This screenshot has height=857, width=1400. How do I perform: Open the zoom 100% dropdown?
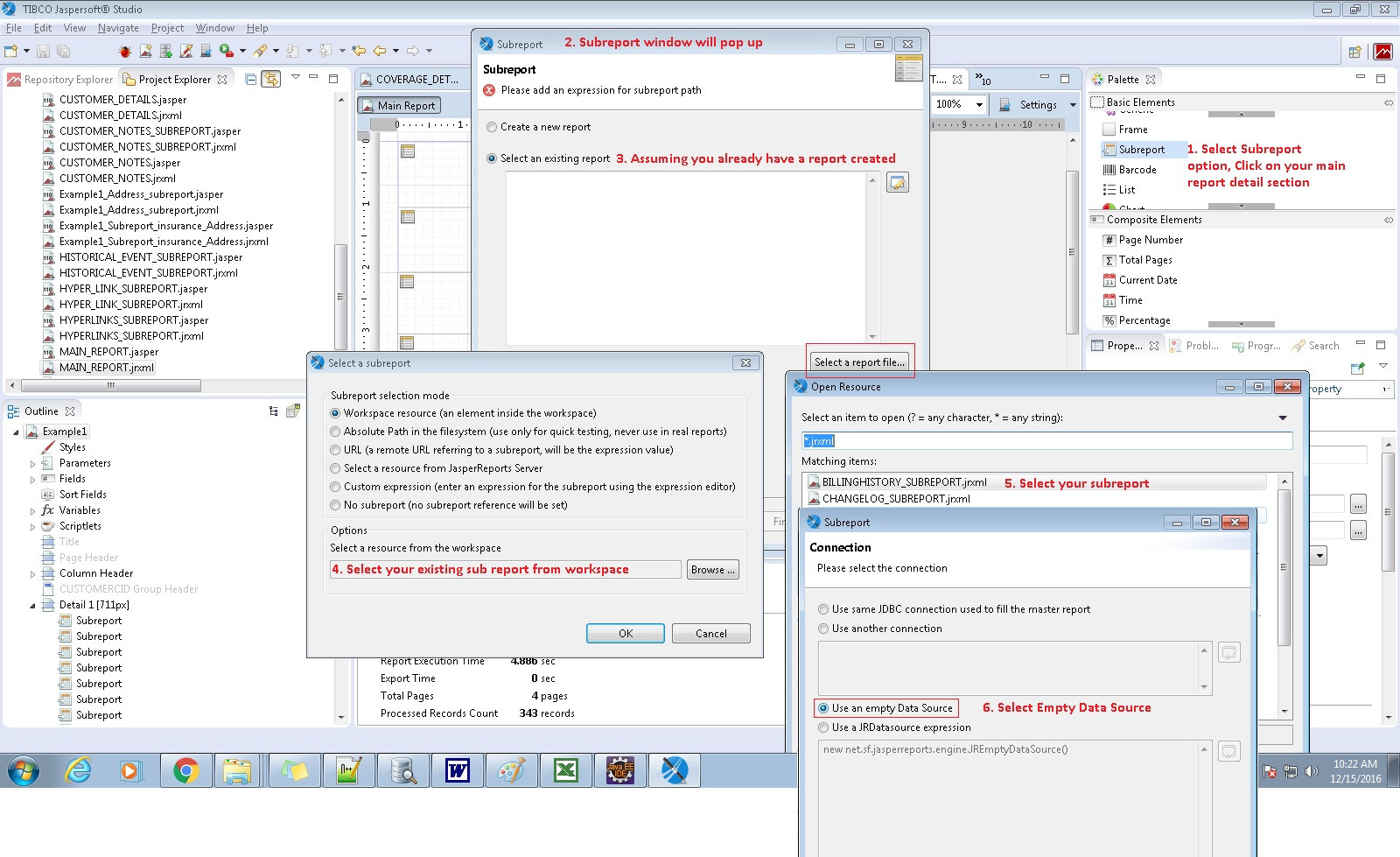click(x=979, y=104)
